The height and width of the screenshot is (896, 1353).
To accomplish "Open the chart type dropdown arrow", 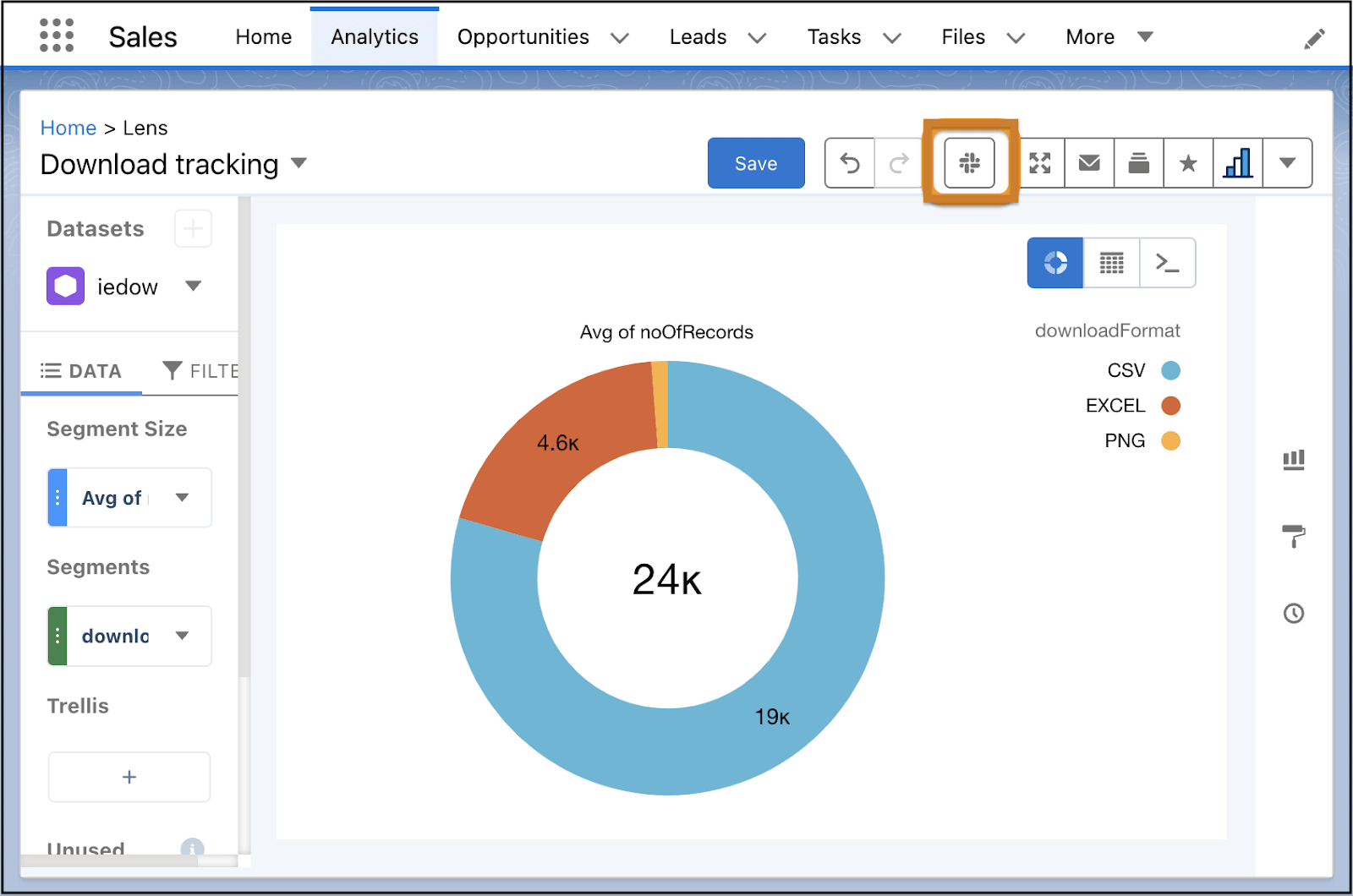I will [x=1288, y=162].
